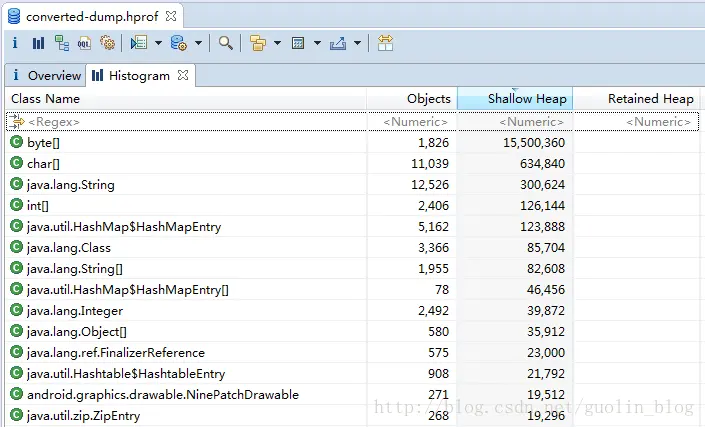Expand the group by dropdown arrow
Screen dimensions: 705x427
coord(277,43)
